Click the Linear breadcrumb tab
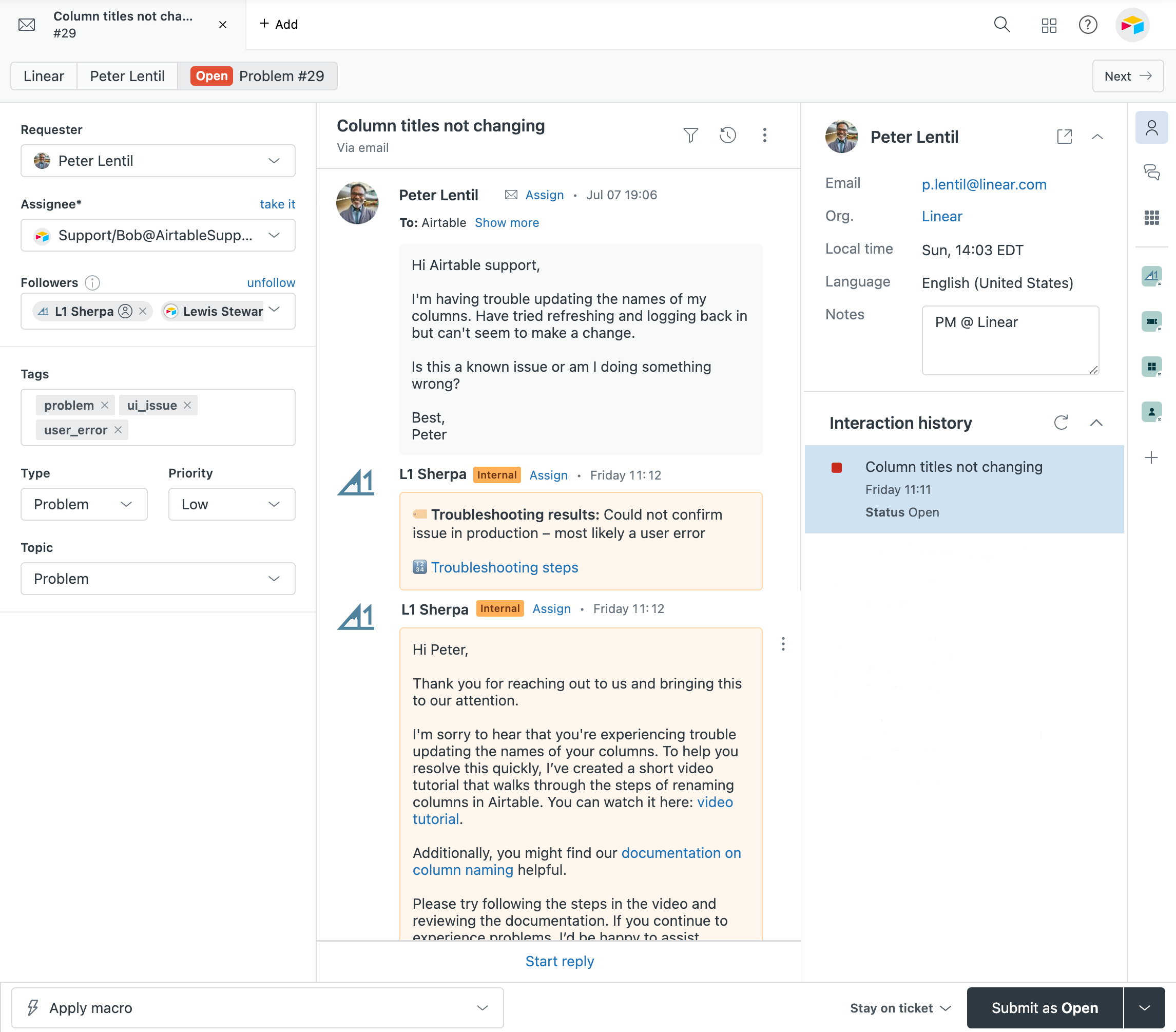Viewport: 1176px width, 1032px height. [x=44, y=76]
